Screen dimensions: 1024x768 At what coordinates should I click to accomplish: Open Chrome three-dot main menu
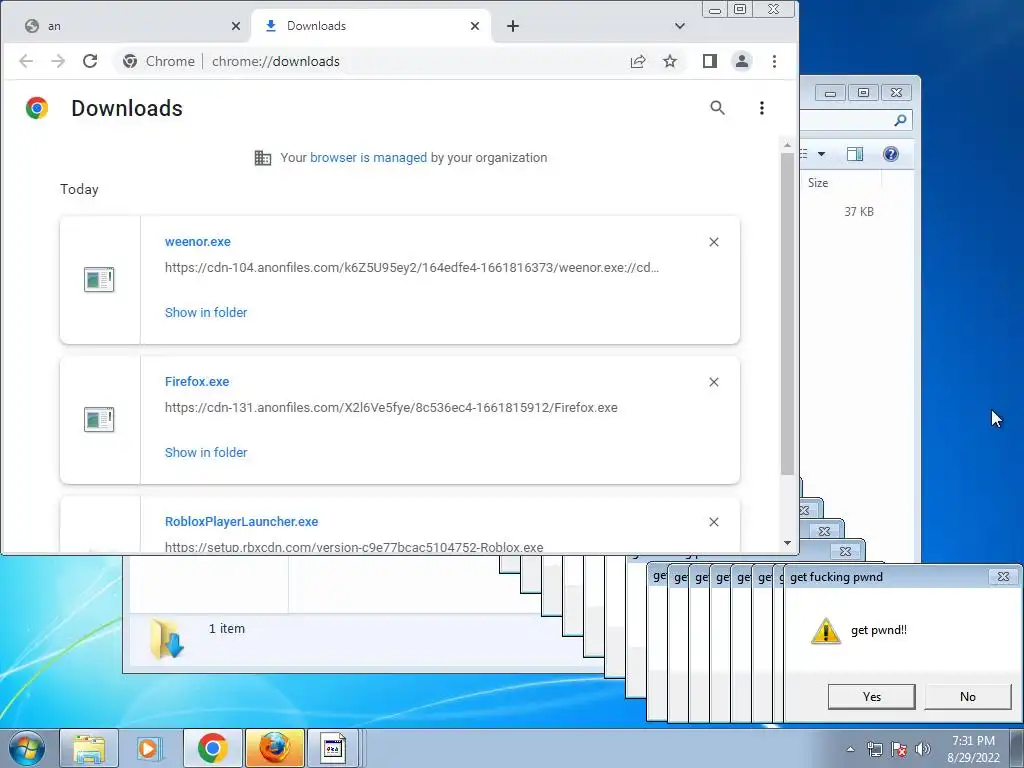(774, 61)
